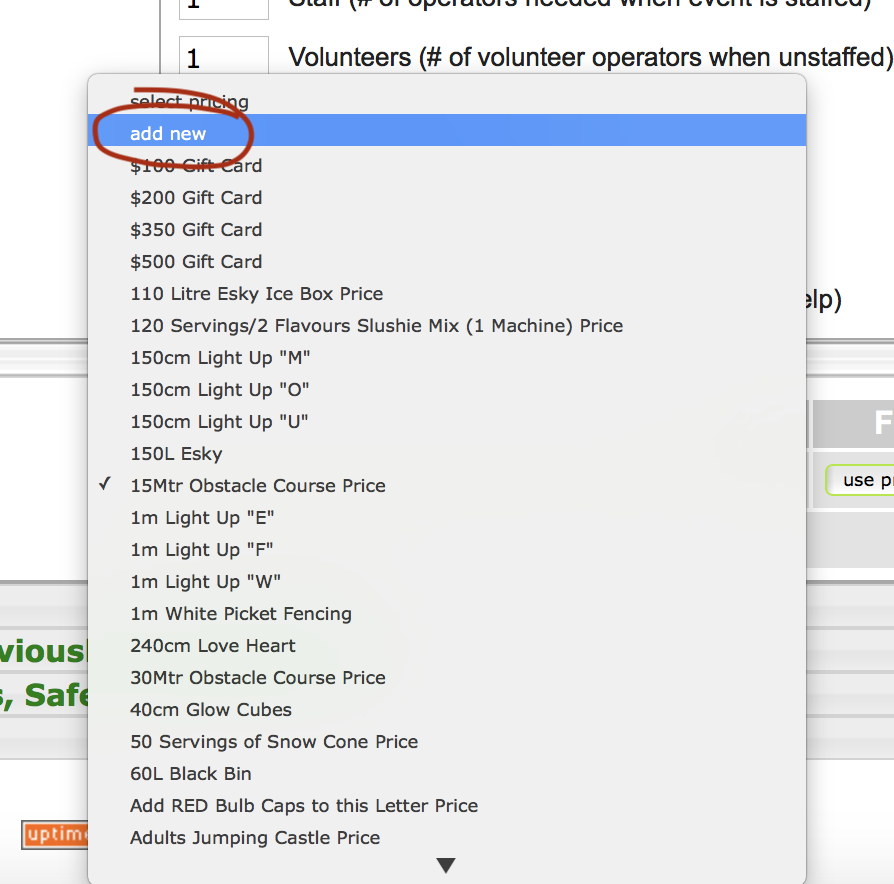Choose the 240cm Love Heart option
Screen dimensions: 894x884
click(x=212, y=646)
